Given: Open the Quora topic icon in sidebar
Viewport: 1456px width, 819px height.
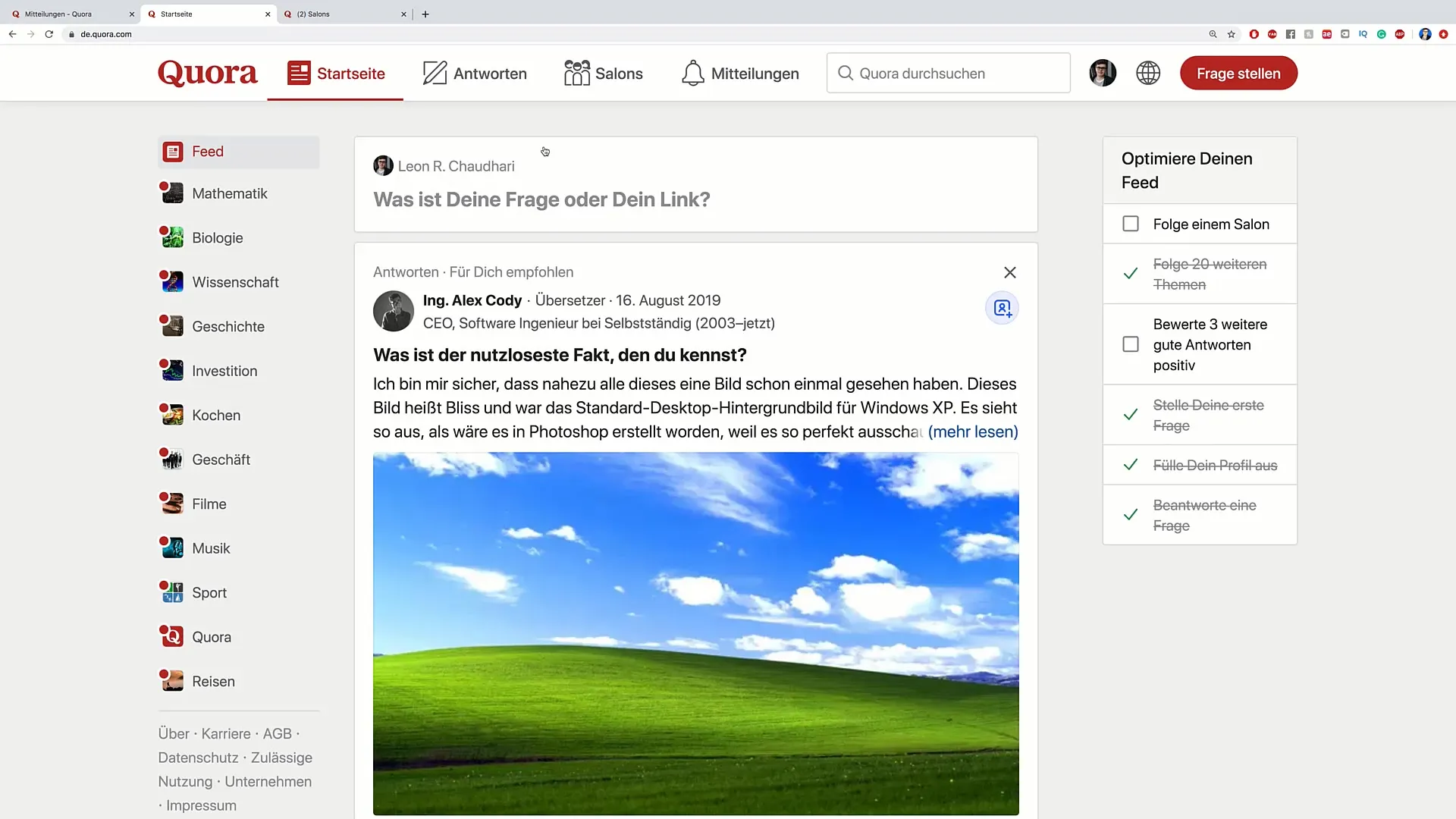Looking at the screenshot, I should [x=172, y=637].
